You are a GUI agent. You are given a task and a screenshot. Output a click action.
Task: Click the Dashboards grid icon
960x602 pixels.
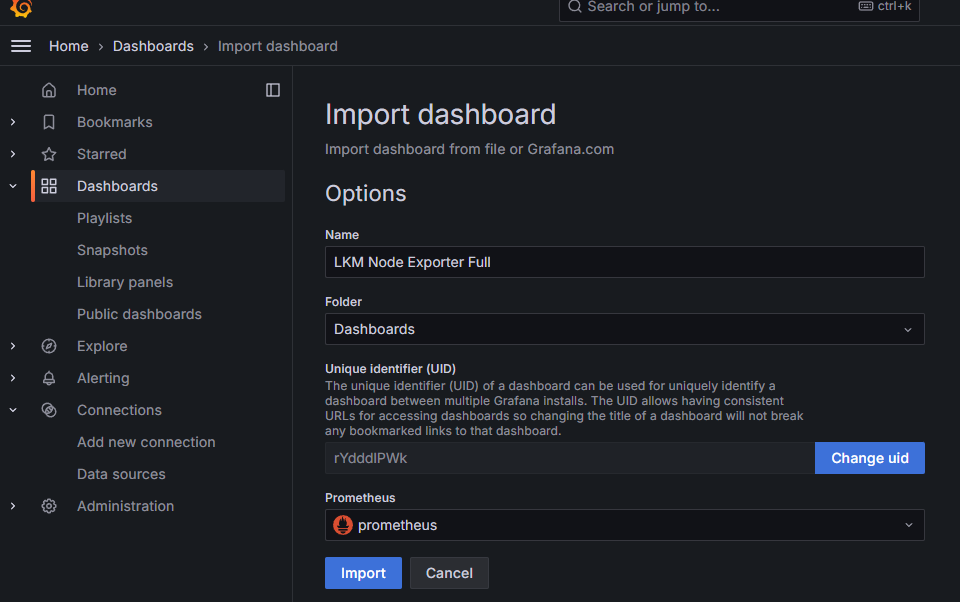[x=49, y=186]
